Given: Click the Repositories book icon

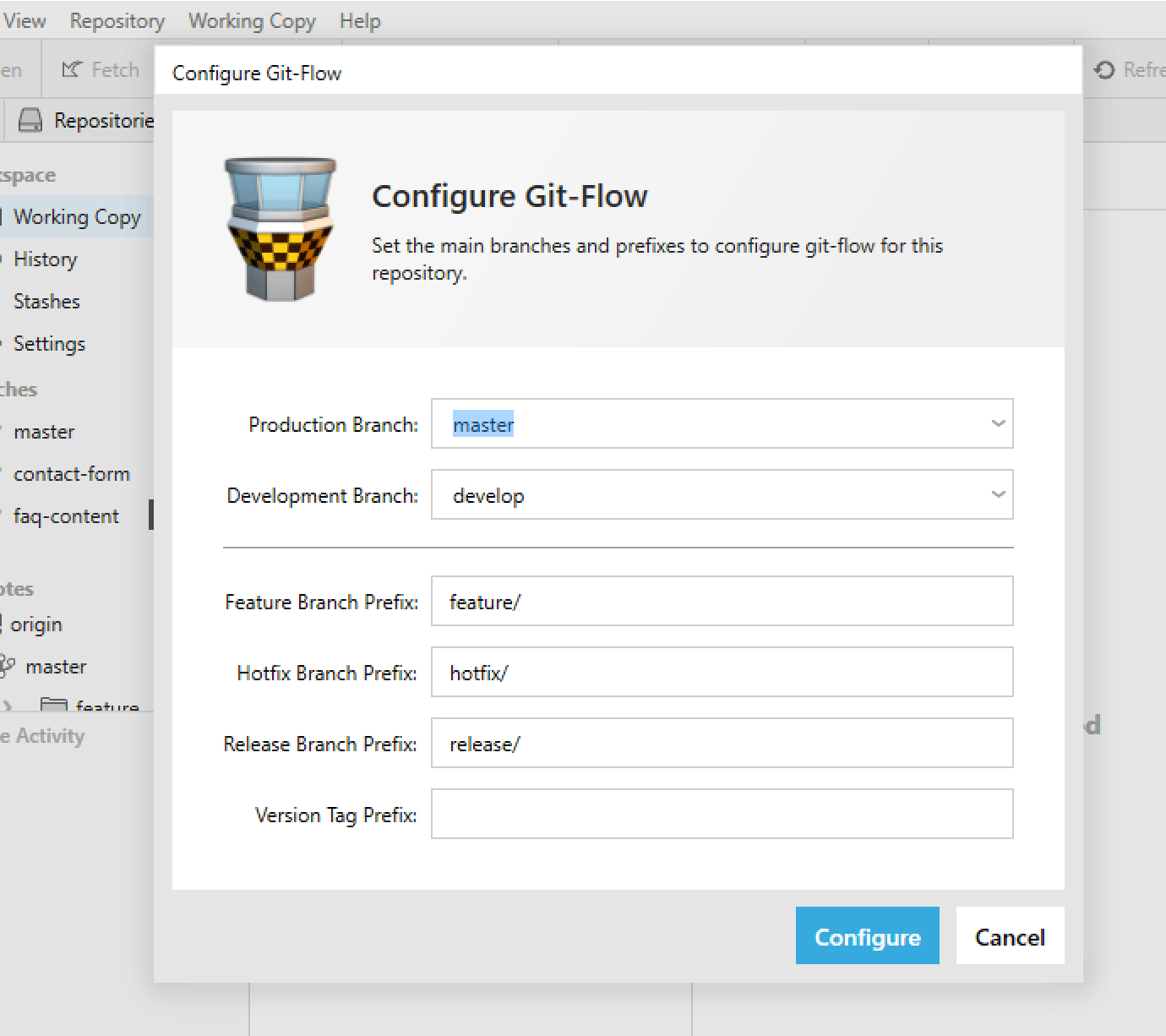Looking at the screenshot, I should point(30,120).
